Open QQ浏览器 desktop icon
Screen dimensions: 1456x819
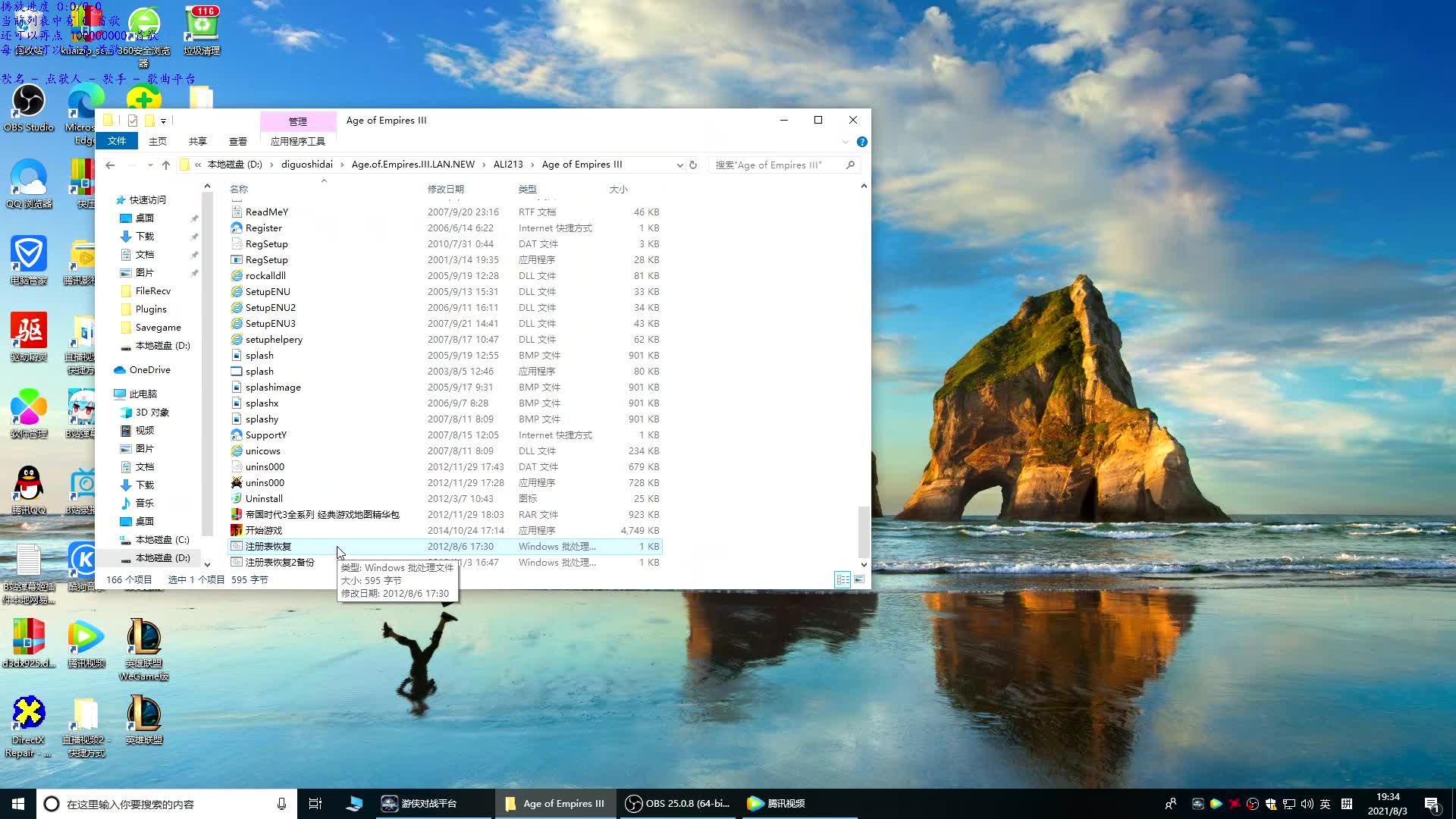pyautogui.click(x=29, y=184)
